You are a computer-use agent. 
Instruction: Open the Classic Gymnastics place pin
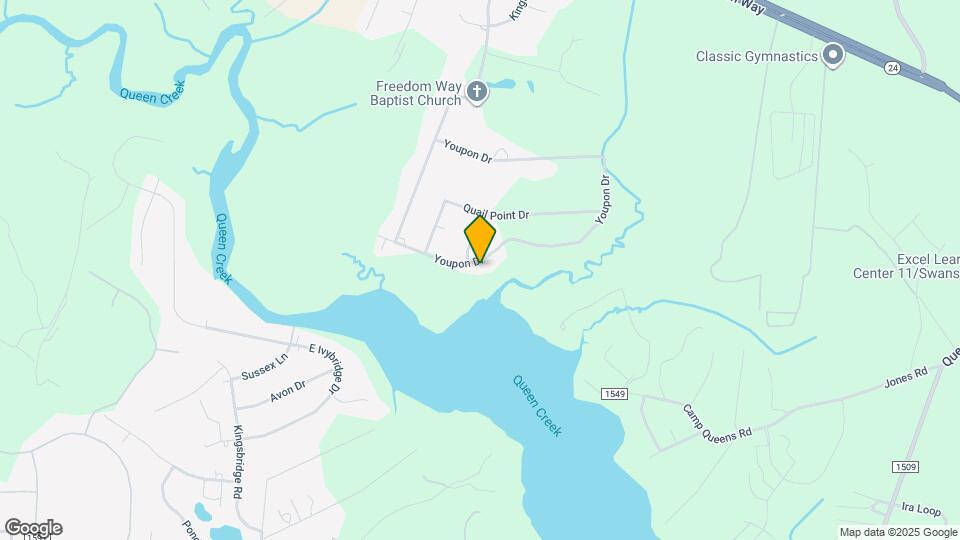[x=833, y=55]
